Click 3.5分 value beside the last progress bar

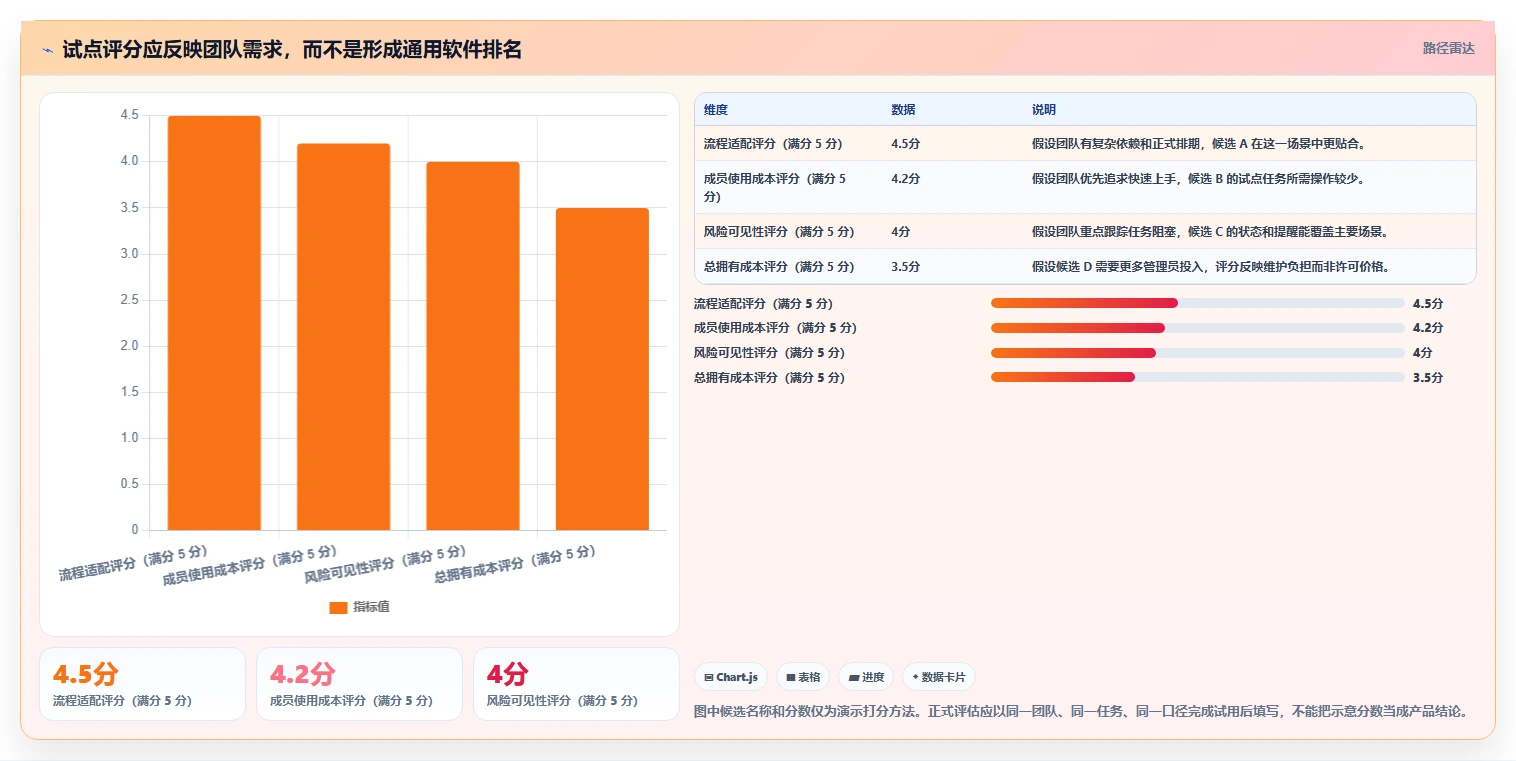(1428, 378)
